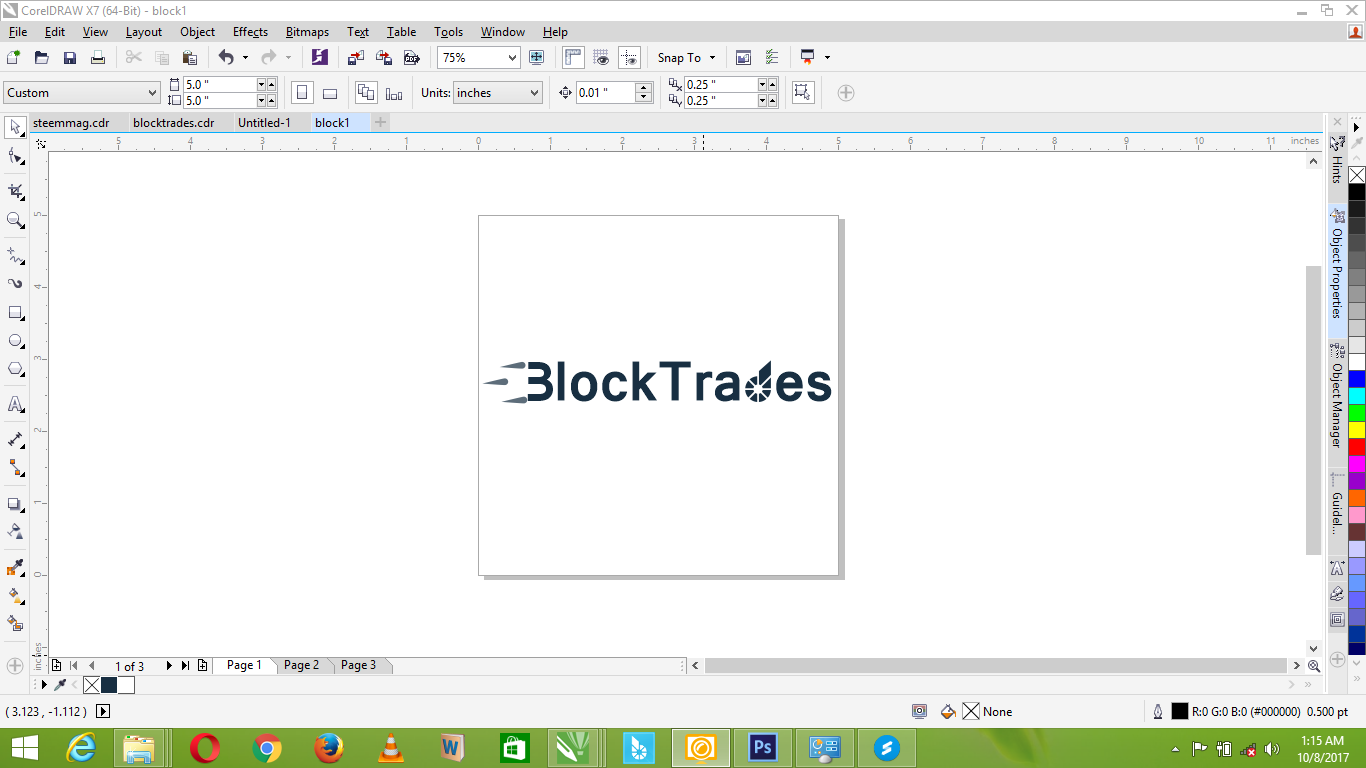Click the yellow palette swatch
The width and height of the screenshot is (1366, 768).
pyautogui.click(x=1357, y=430)
